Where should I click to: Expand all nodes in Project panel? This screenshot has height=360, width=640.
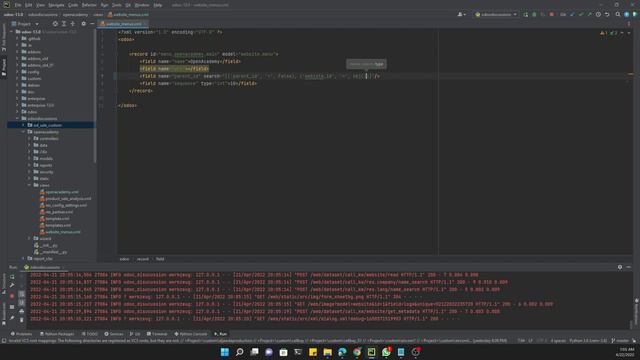pyautogui.click(x=64, y=24)
